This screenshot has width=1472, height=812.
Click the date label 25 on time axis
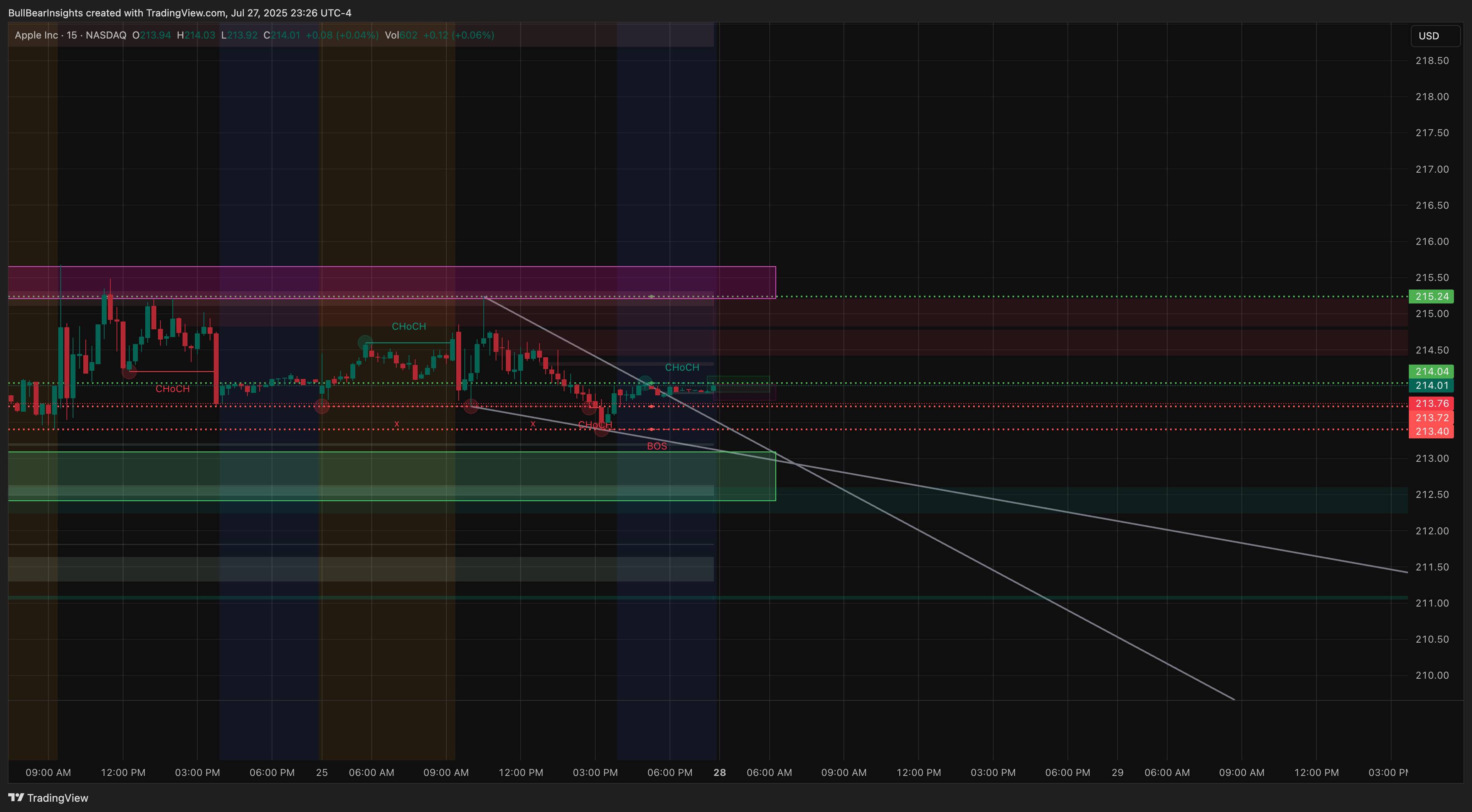pyautogui.click(x=322, y=773)
